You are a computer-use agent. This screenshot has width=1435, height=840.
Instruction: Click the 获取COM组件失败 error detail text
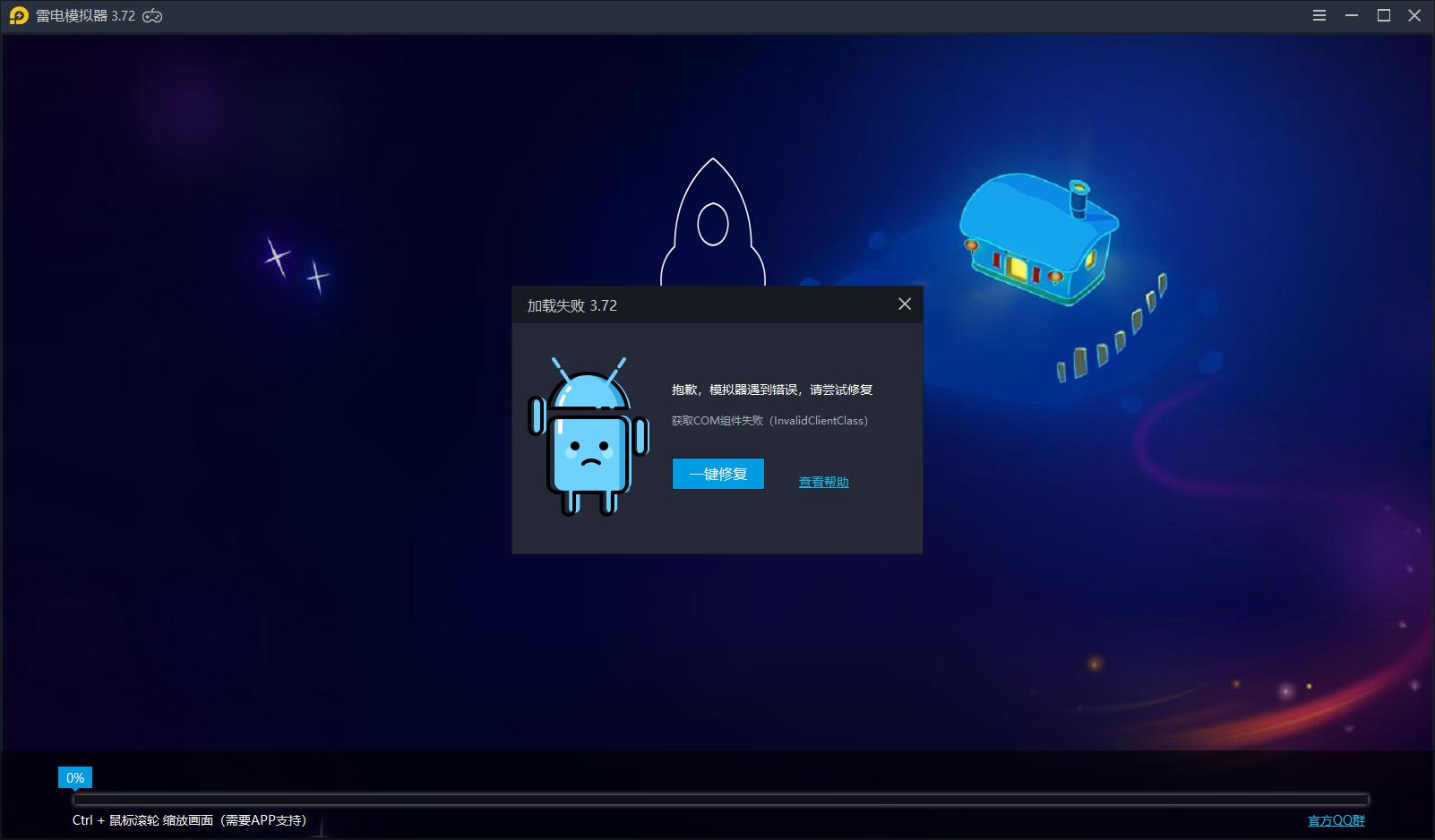(769, 421)
